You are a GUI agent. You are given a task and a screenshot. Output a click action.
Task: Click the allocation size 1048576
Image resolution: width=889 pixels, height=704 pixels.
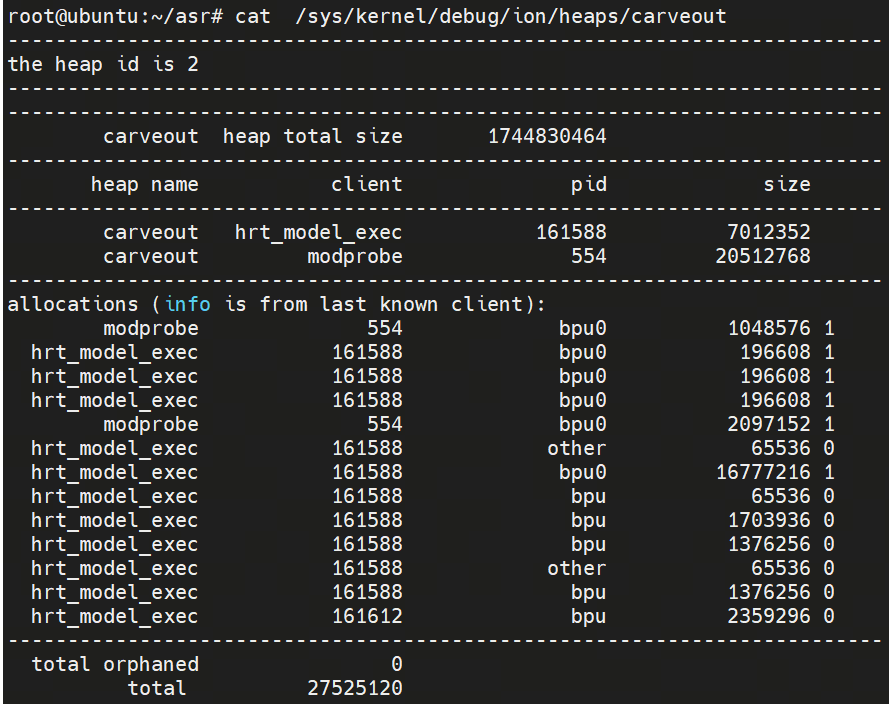(768, 328)
